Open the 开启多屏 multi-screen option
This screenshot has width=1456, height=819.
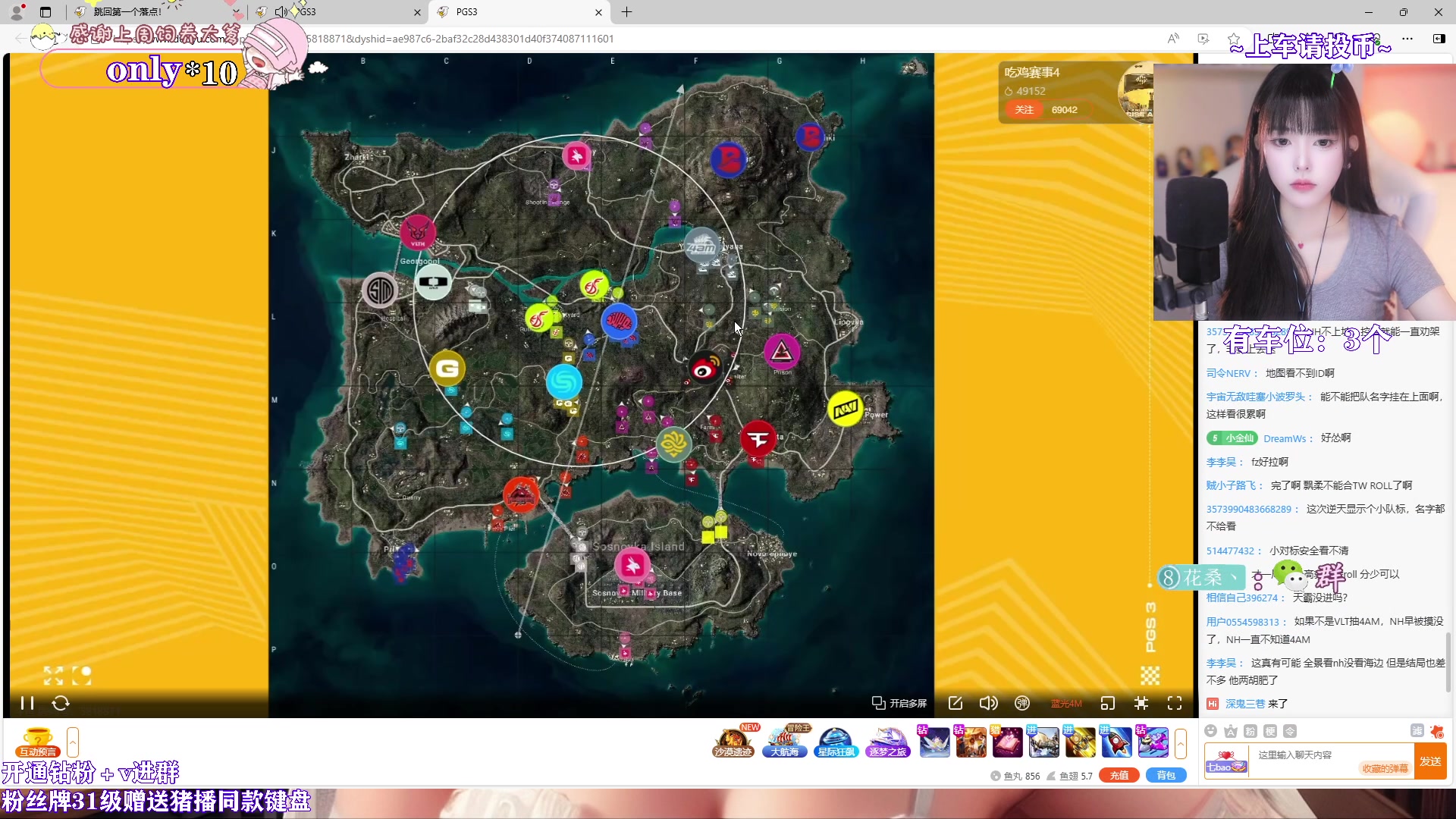click(x=899, y=703)
